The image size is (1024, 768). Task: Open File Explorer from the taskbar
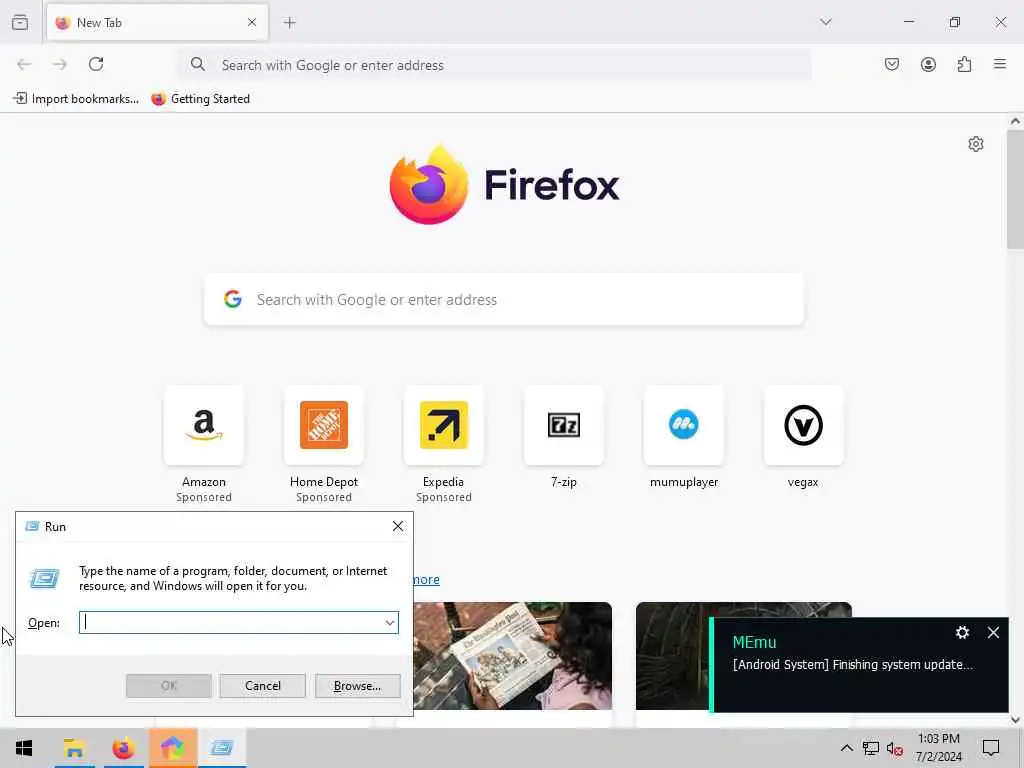pos(74,748)
